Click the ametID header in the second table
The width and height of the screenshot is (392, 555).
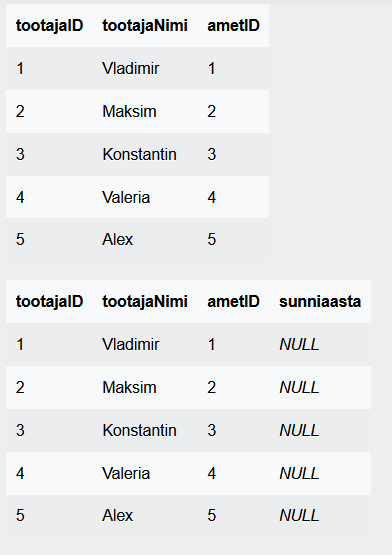[x=233, y=302]
